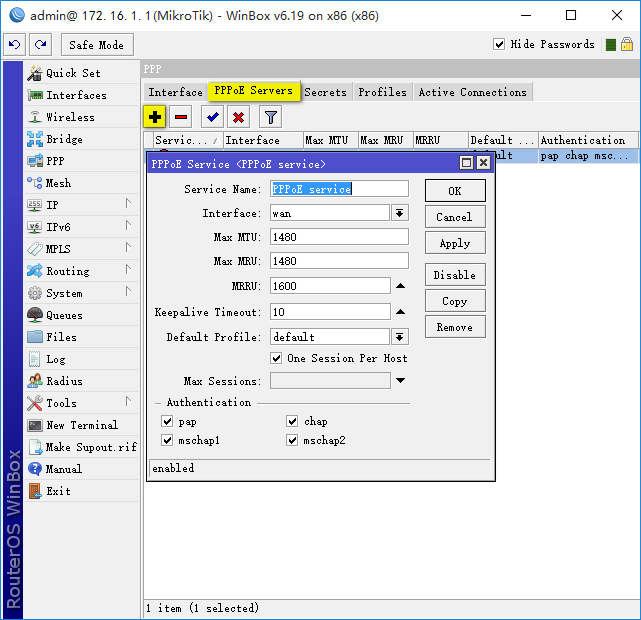Disable the entry with the red X icon
This screenshot has height=620, width=641.
click(x=239, y=117)
